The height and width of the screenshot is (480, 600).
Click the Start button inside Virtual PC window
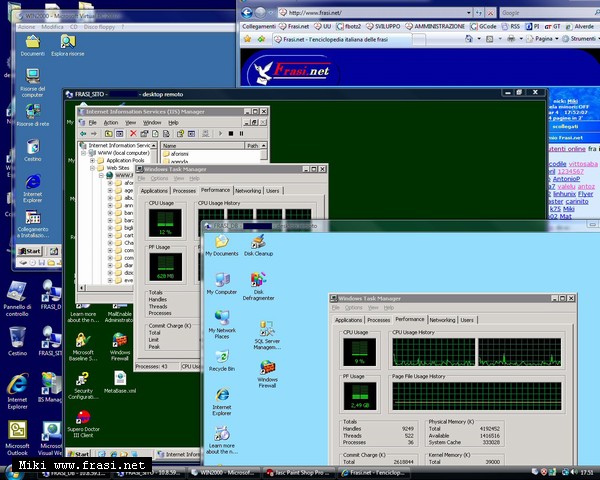coord(29,250)
